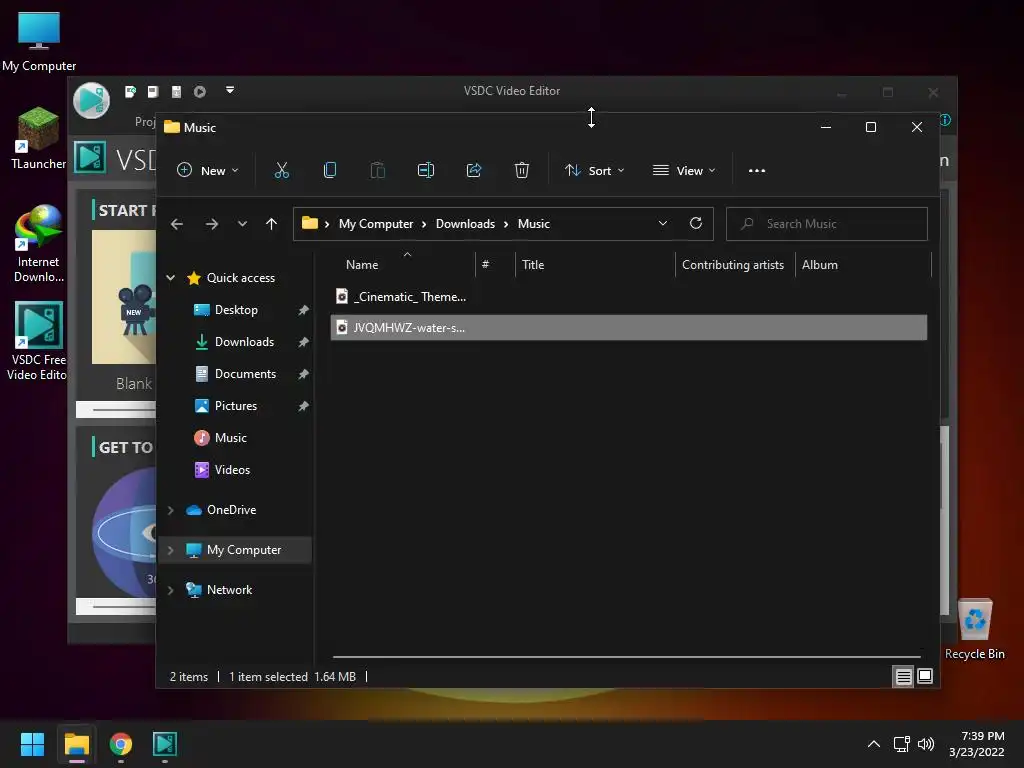Click the VSDC round logo button
This screenshot has width=1024, height=768.
click(91, 101)
